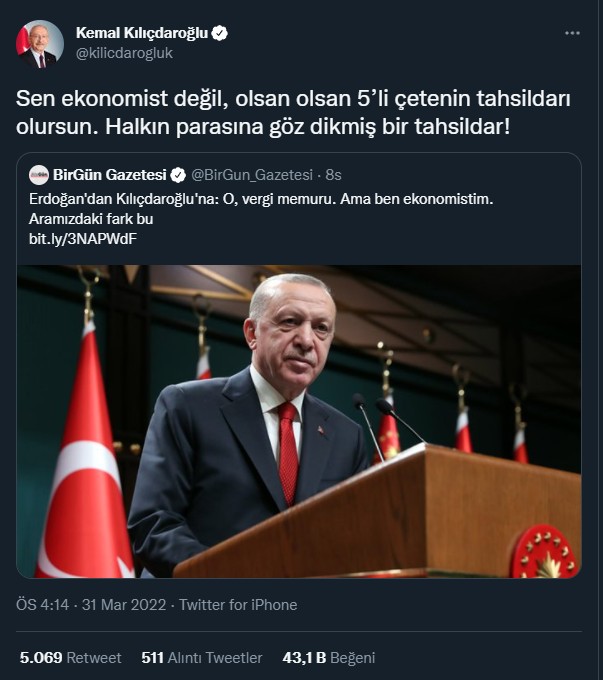Click the BirGün Gazetesi verified badge
603x680 pixels.
click(x=178, y=175)
